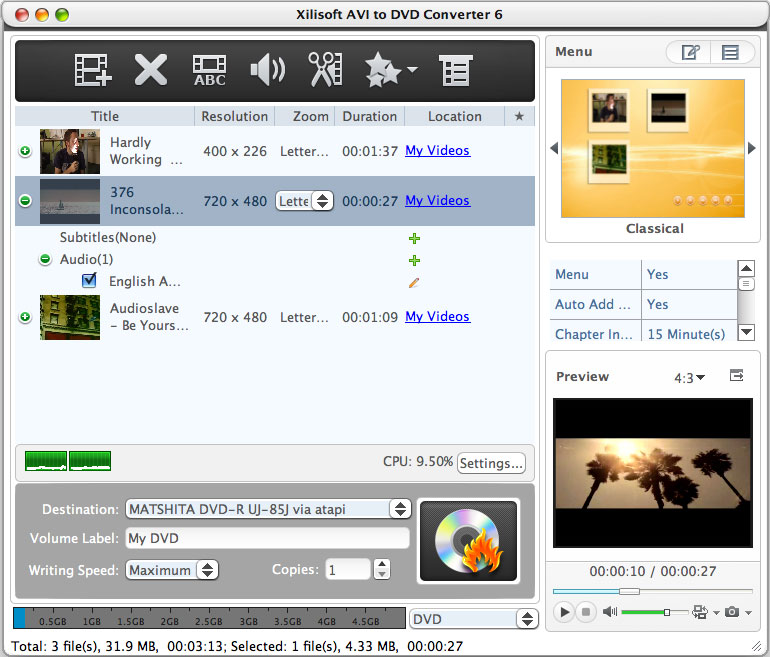Expand the Hardly Working video entry
Screen dimensions: 770x657
(x=25, y=151)
